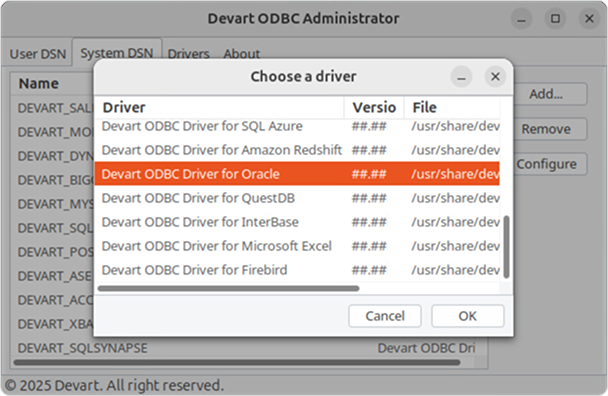
Task: Click the vertical scrollbar in driver list
Action: coord(506,247)
